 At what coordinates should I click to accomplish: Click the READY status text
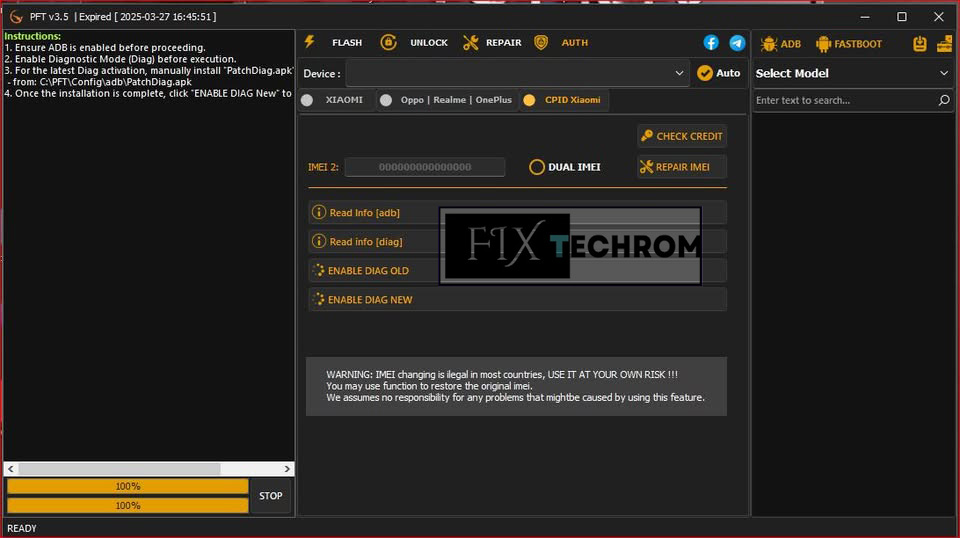point(21,528)
